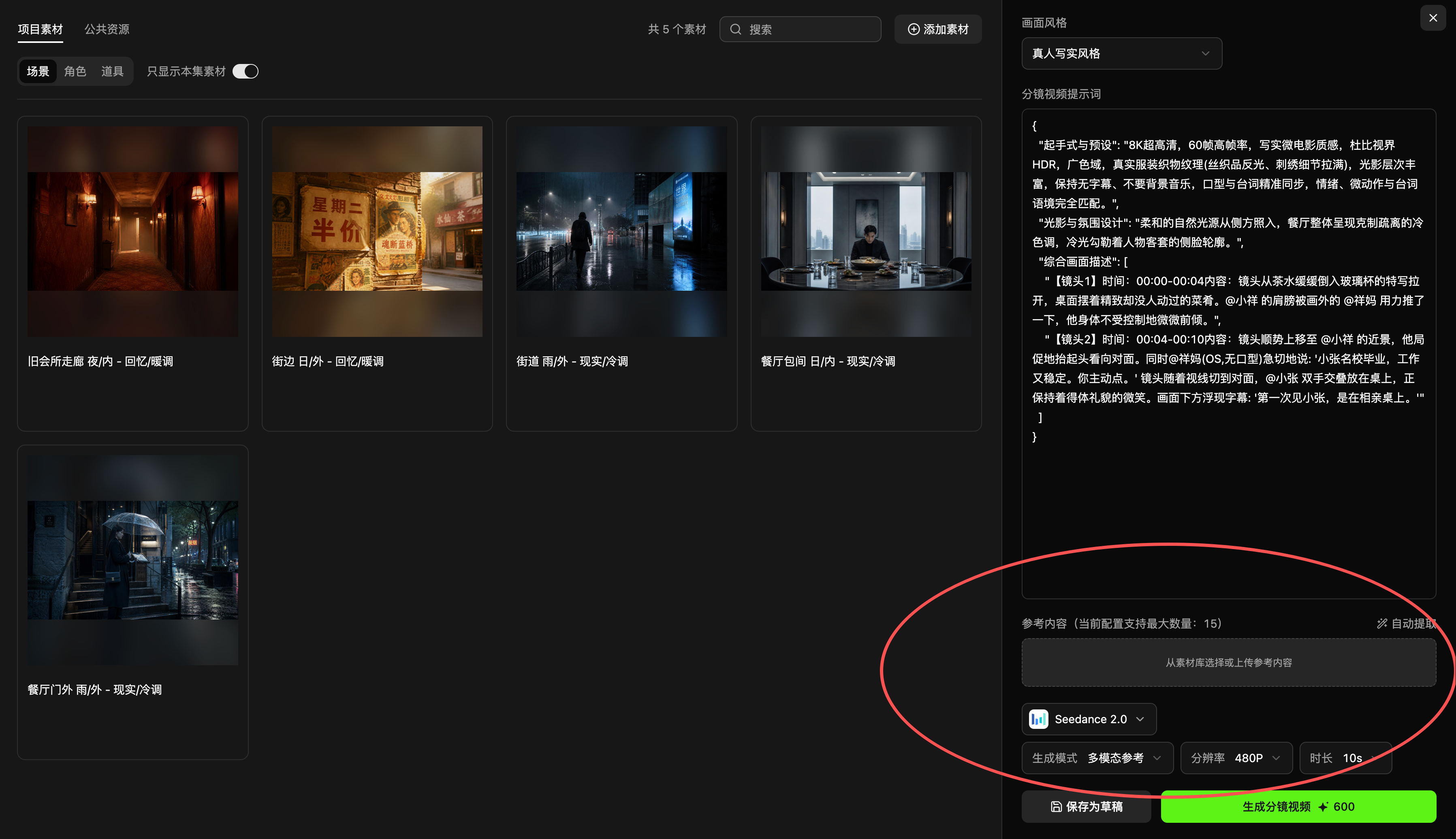The image size is (1456, 839).
Task: Select the 街边 日/外 poster wall thumbnail
Action: tap(377, 231)
